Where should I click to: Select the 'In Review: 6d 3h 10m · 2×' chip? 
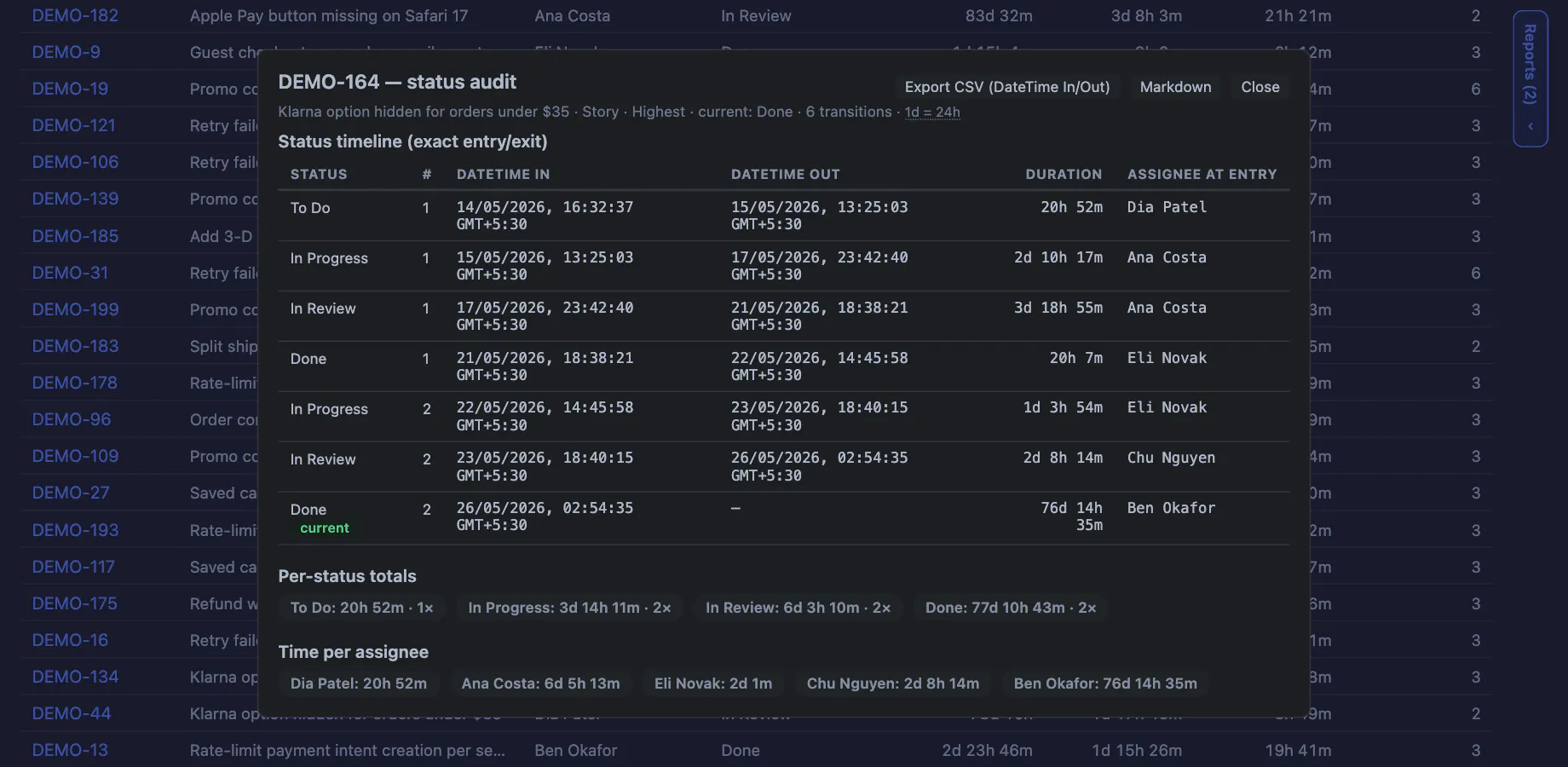point(798,608)
